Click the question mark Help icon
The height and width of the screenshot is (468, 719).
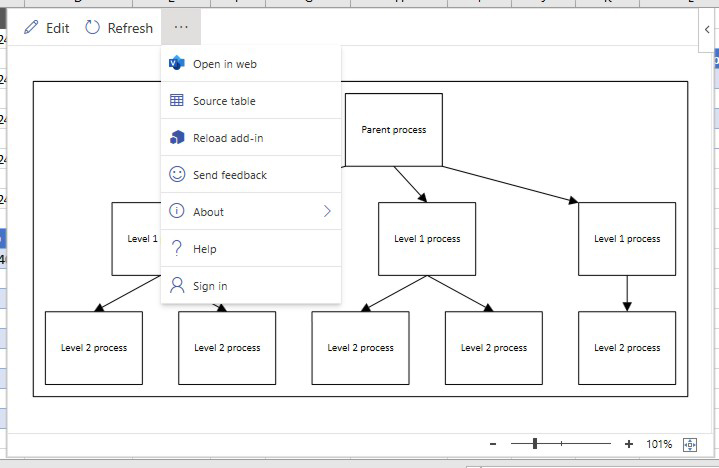(177, 248)
